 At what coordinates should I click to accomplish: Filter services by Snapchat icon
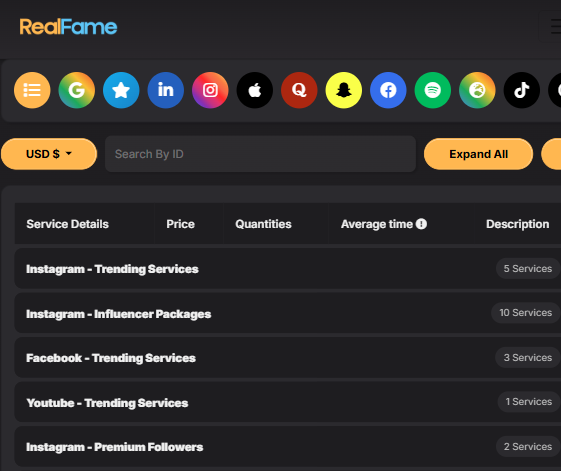coord(343,90)
